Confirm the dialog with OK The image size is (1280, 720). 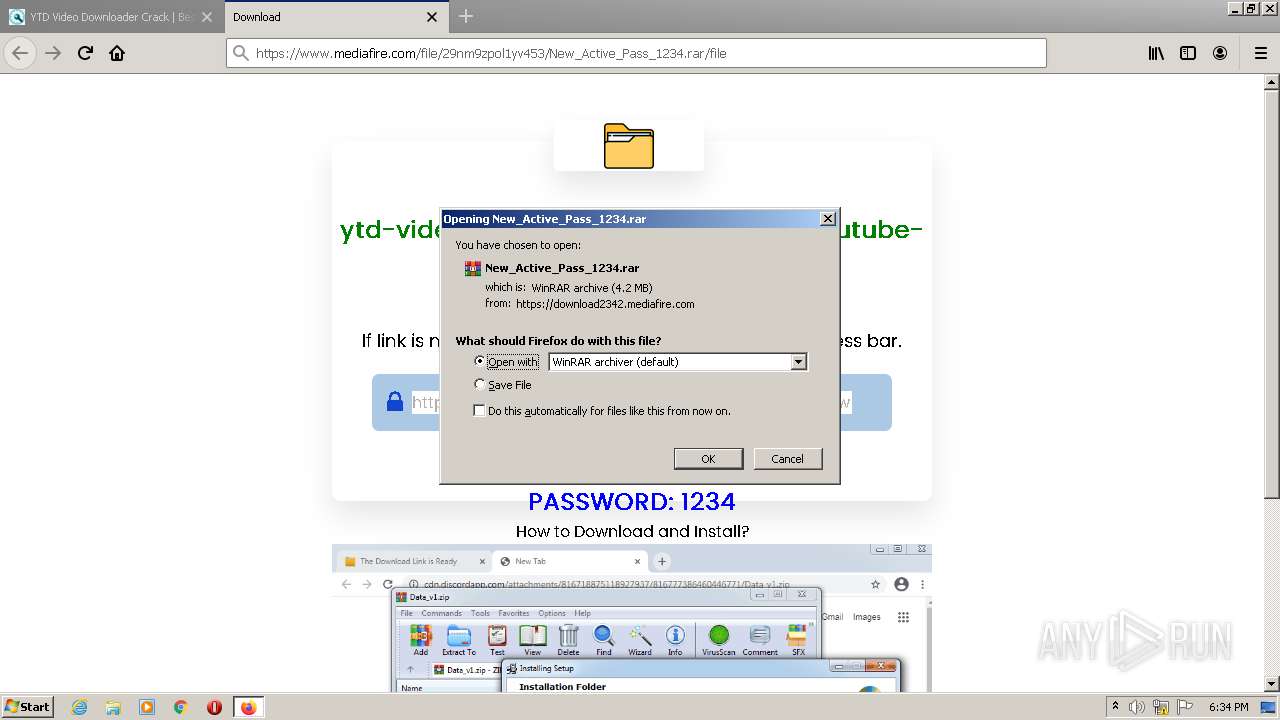[x=708, y=458]
